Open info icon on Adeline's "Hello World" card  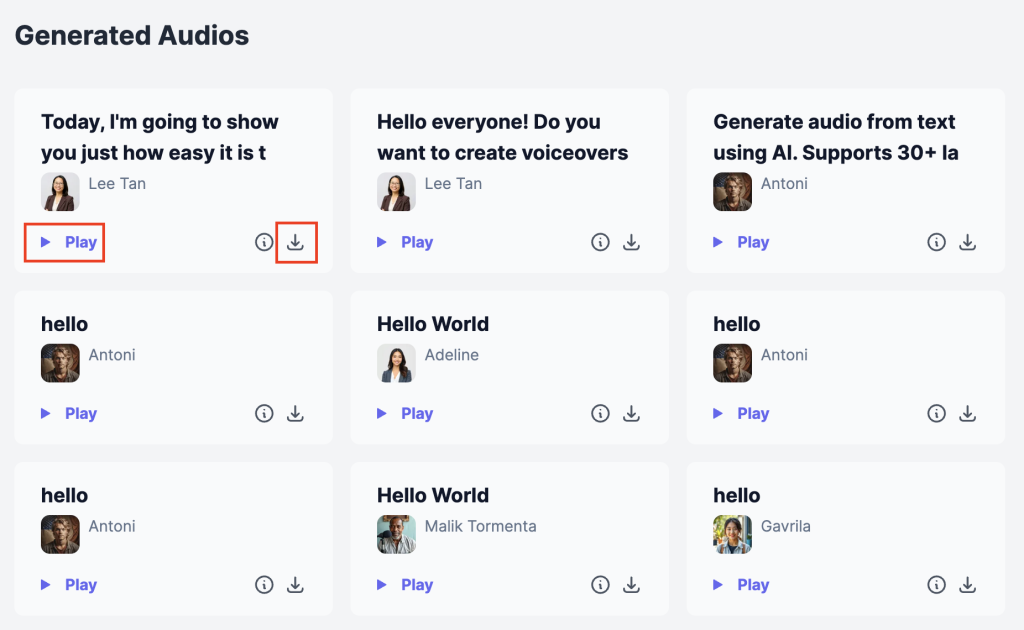[x=600, y=413]
